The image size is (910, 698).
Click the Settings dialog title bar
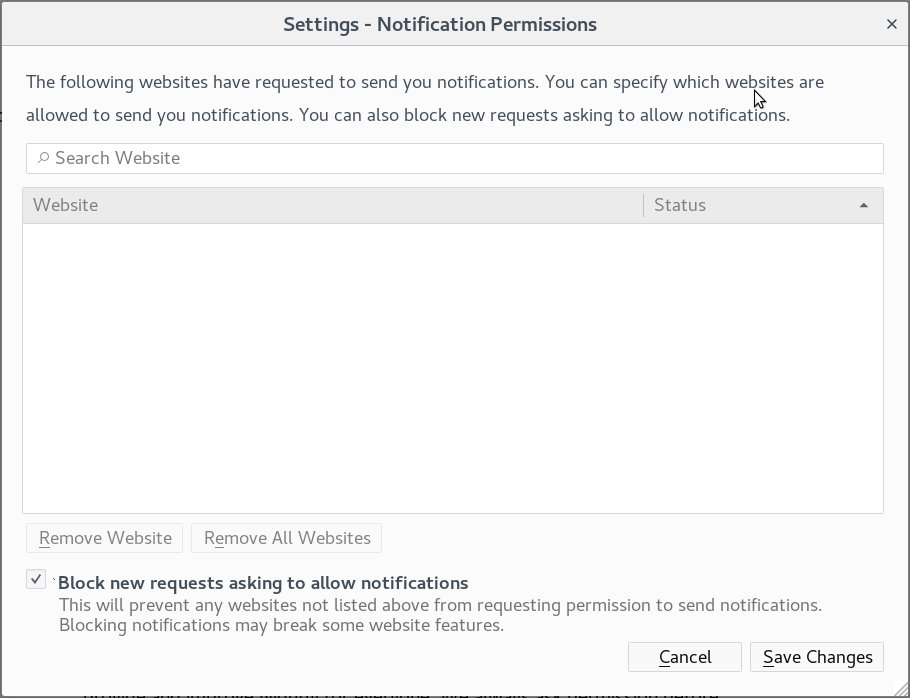click(x=440, y=24)
